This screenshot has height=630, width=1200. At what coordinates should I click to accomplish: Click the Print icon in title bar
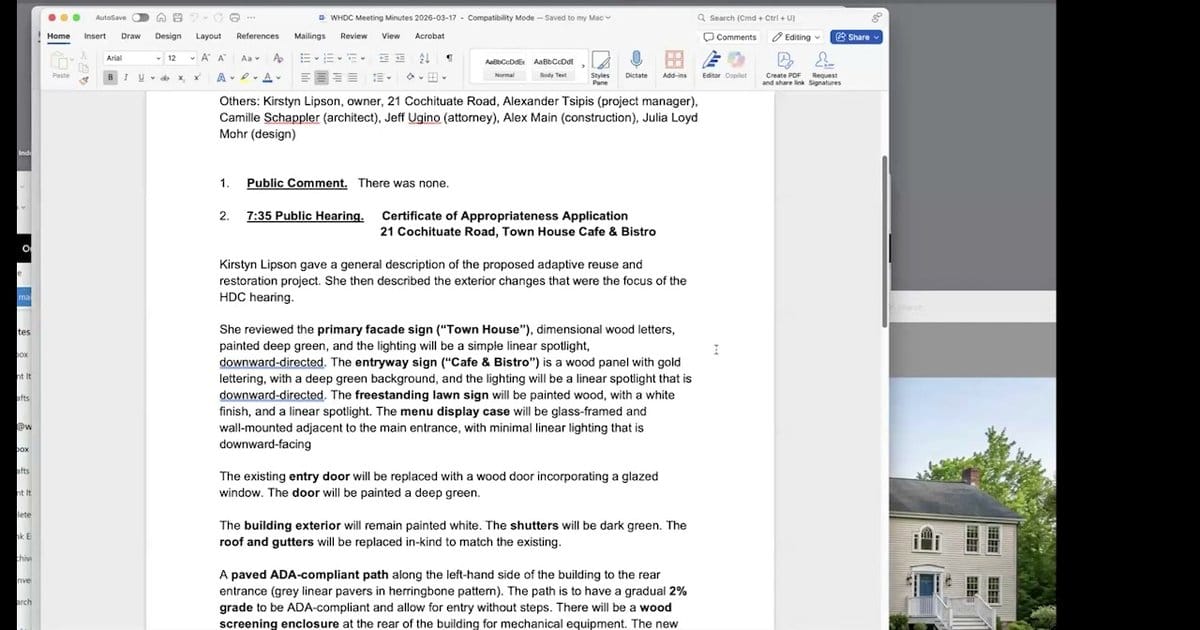pos(233,18)
